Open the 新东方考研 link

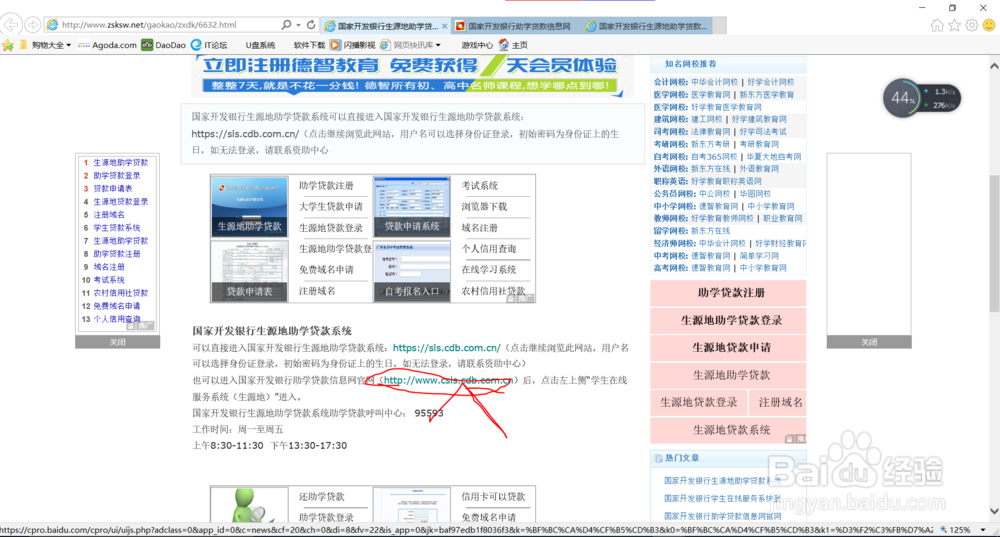(710, 144)
